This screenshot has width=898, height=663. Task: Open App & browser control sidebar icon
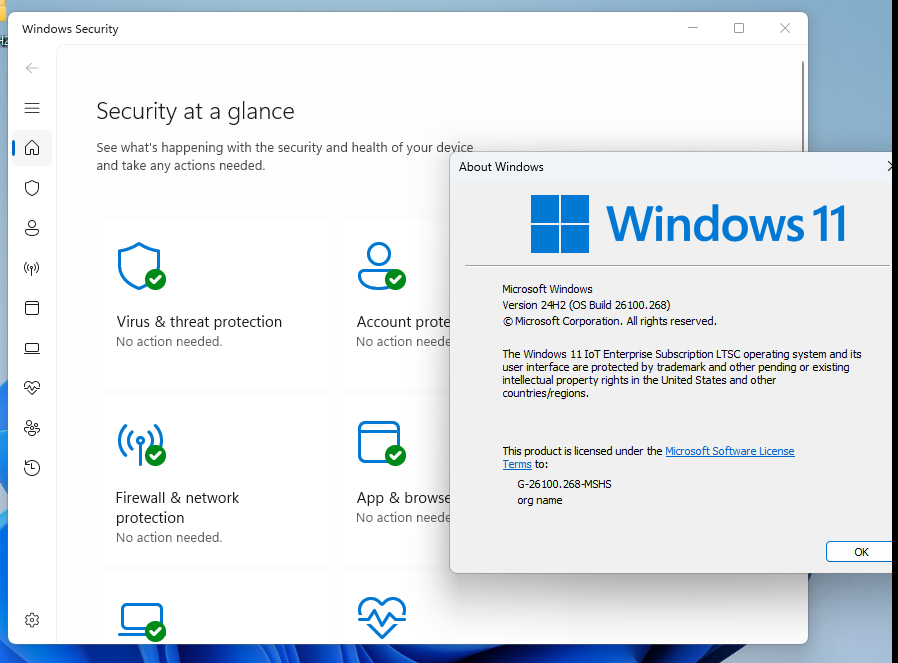point(32,308)
